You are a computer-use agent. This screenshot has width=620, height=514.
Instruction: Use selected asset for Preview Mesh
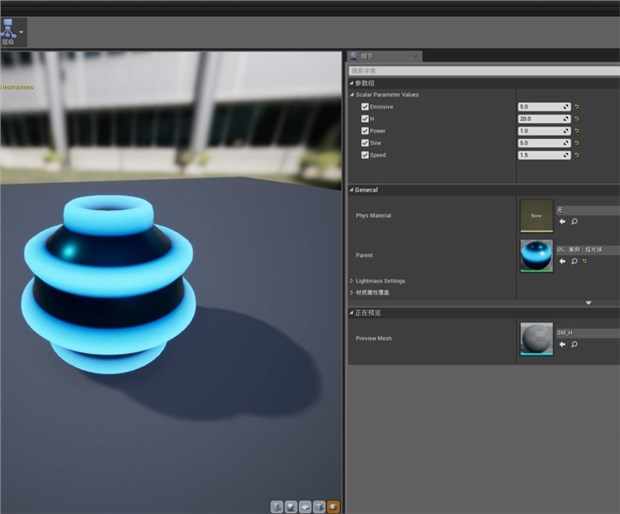(x=562, y=345)
